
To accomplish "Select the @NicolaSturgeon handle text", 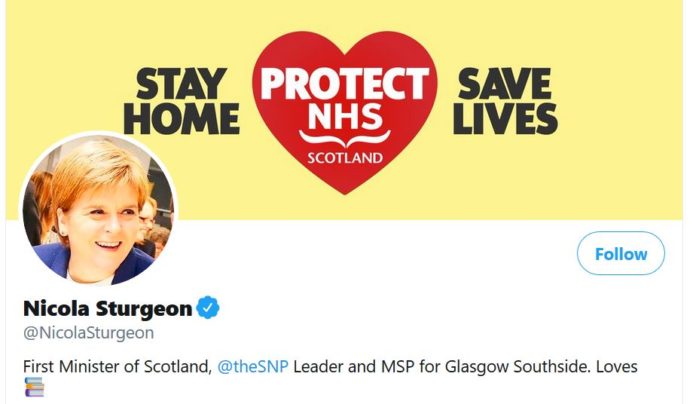I will [x=88, y=333].
